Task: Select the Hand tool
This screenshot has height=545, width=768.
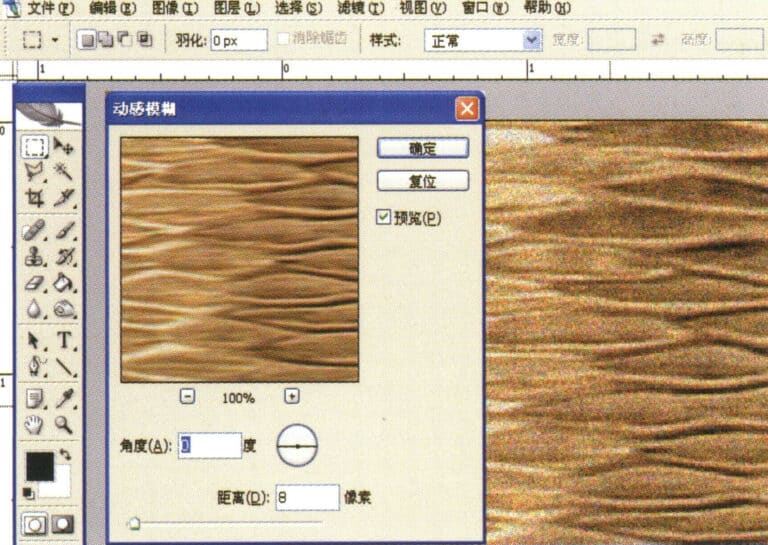Action: point(34,425)
